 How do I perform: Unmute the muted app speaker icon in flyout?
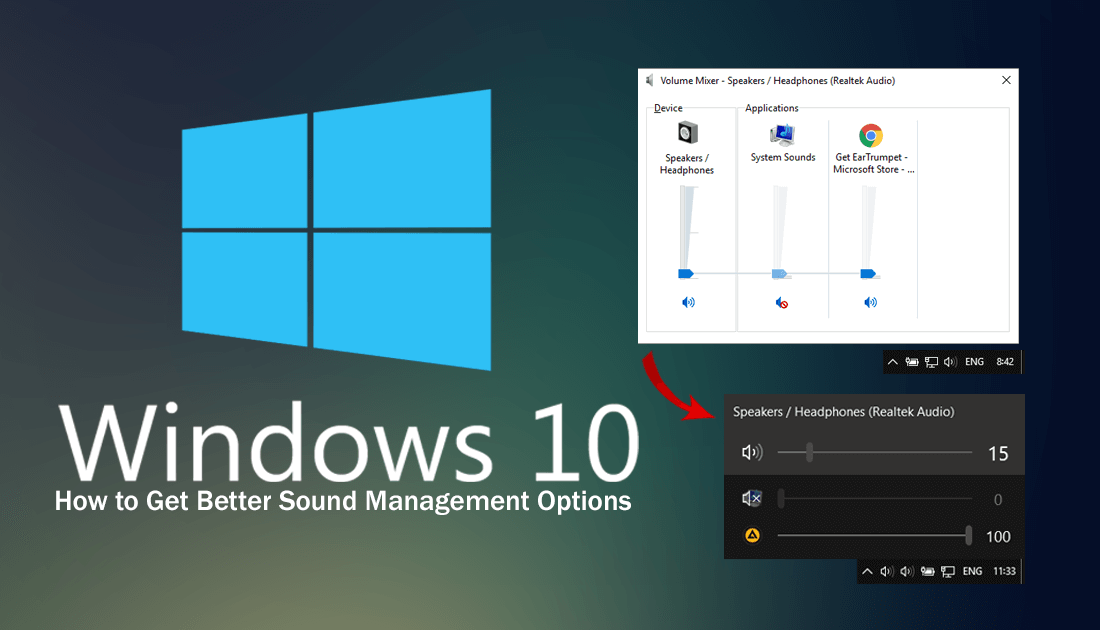pyautogui.click(x=751, y=498)
